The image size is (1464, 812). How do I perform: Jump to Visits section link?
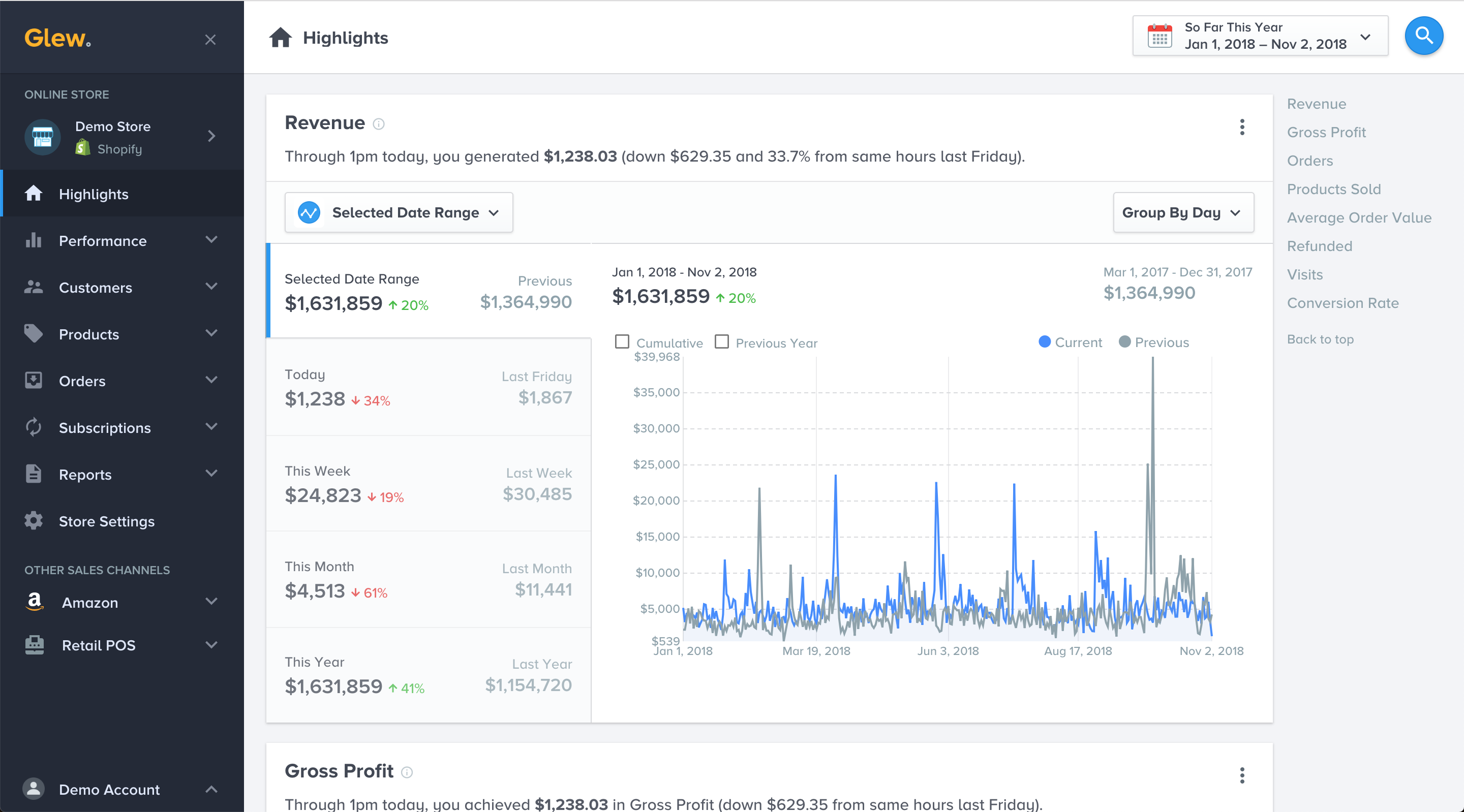point(1304,274)
